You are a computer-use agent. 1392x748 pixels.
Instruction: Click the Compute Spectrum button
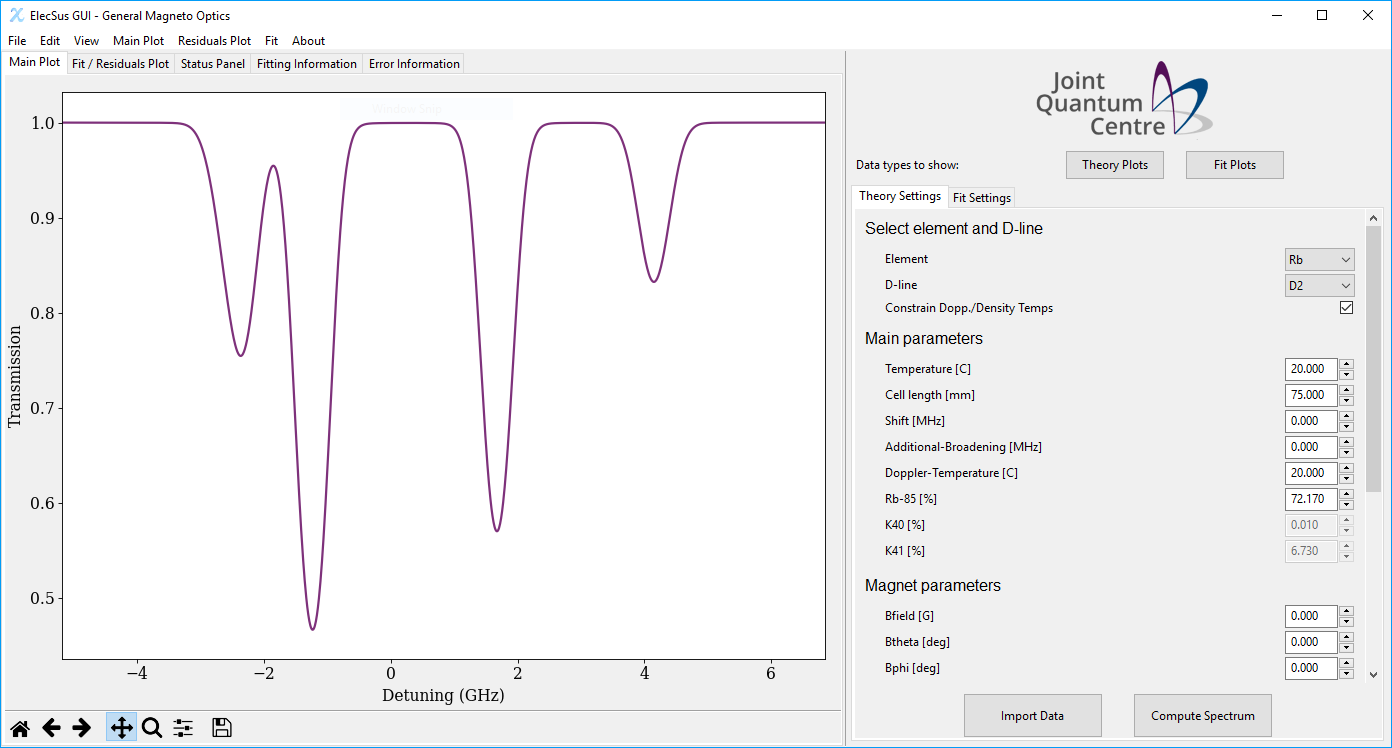(1202, 716)
